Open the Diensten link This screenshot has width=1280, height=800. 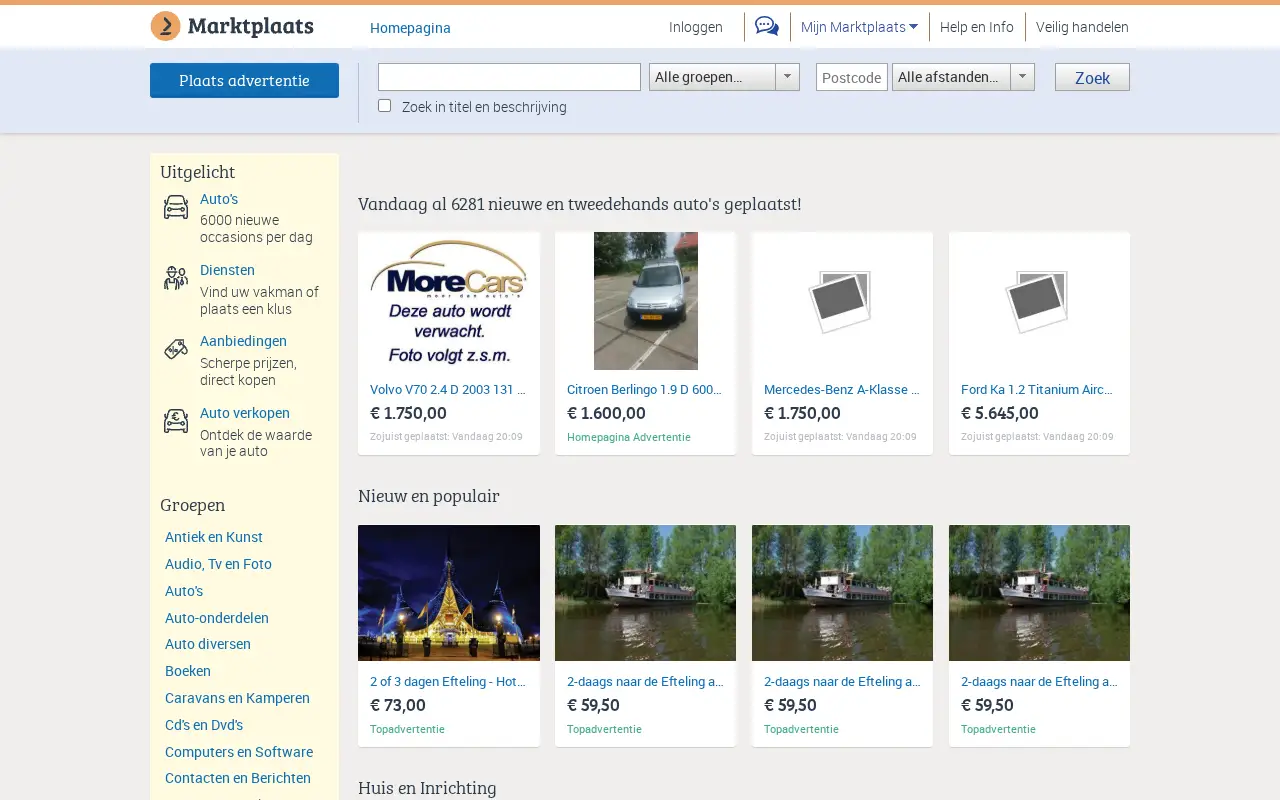click(227, 270)
